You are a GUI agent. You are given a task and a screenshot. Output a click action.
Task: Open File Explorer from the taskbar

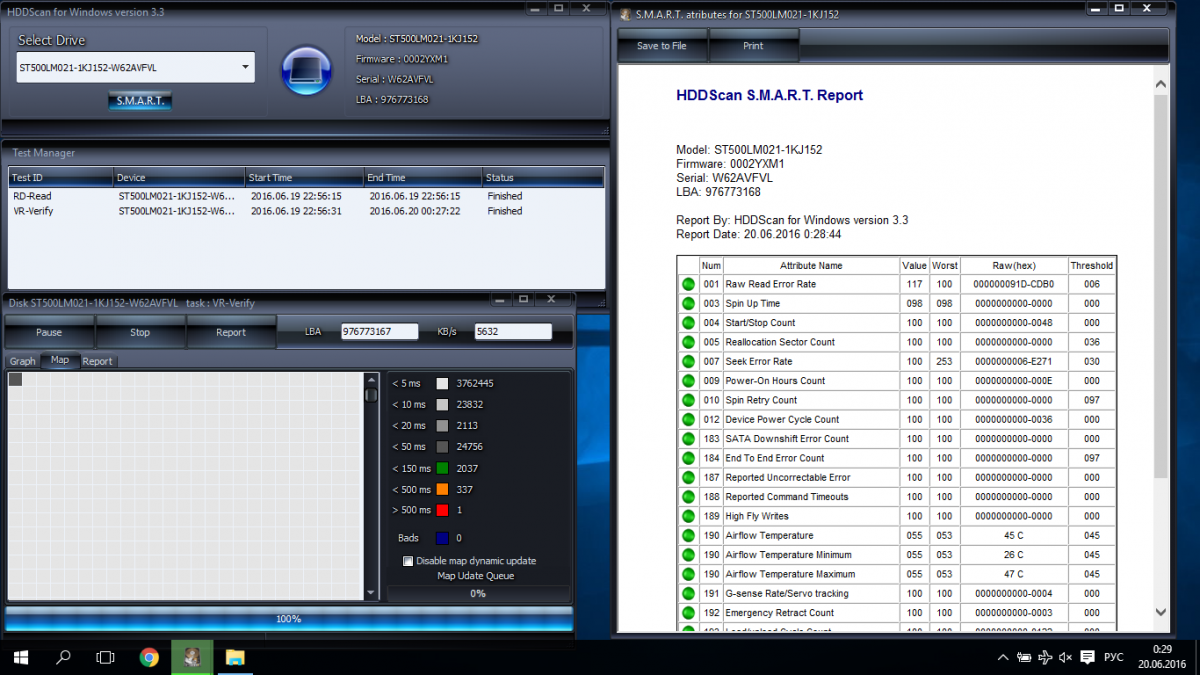tap(234, 657)
